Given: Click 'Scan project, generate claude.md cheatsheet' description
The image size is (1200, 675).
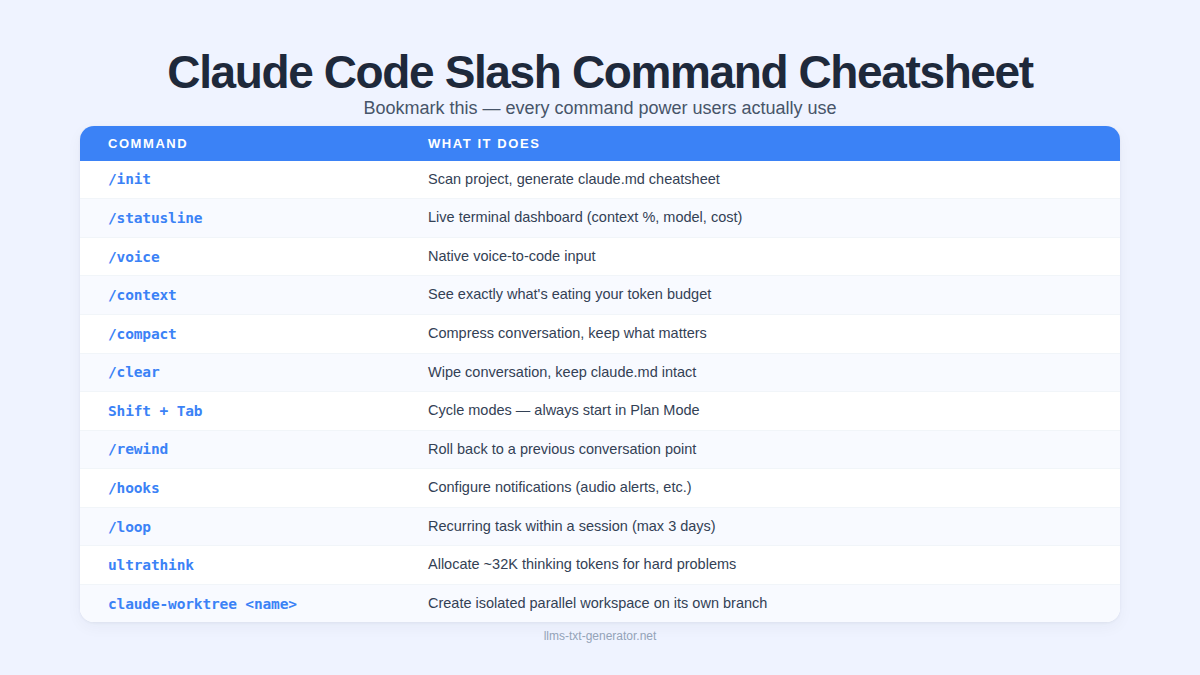Looking at the screenshot, I should (x=574, y=179).
